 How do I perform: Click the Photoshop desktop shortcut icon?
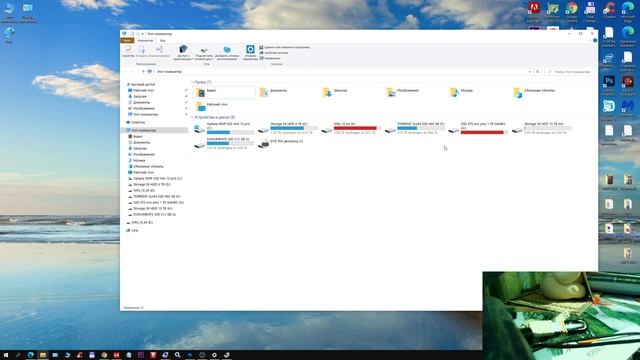[x=609, y=81]
